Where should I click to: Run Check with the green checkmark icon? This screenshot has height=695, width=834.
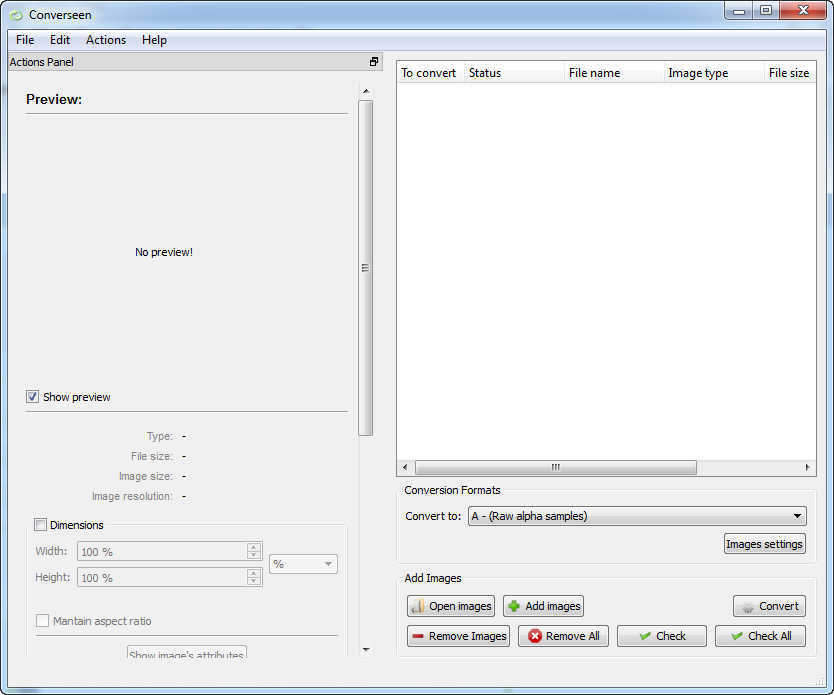[661, 636]
